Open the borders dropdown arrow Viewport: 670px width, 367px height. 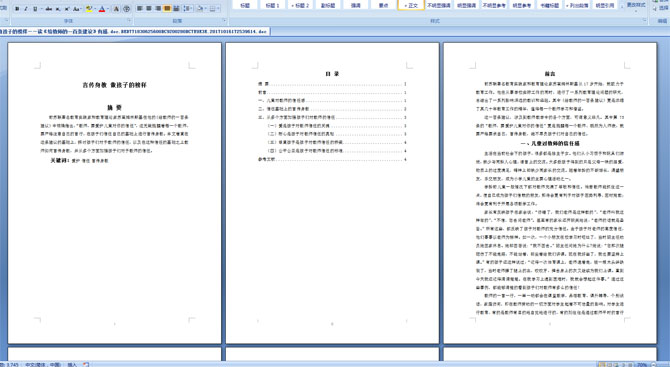pos(219,8)
